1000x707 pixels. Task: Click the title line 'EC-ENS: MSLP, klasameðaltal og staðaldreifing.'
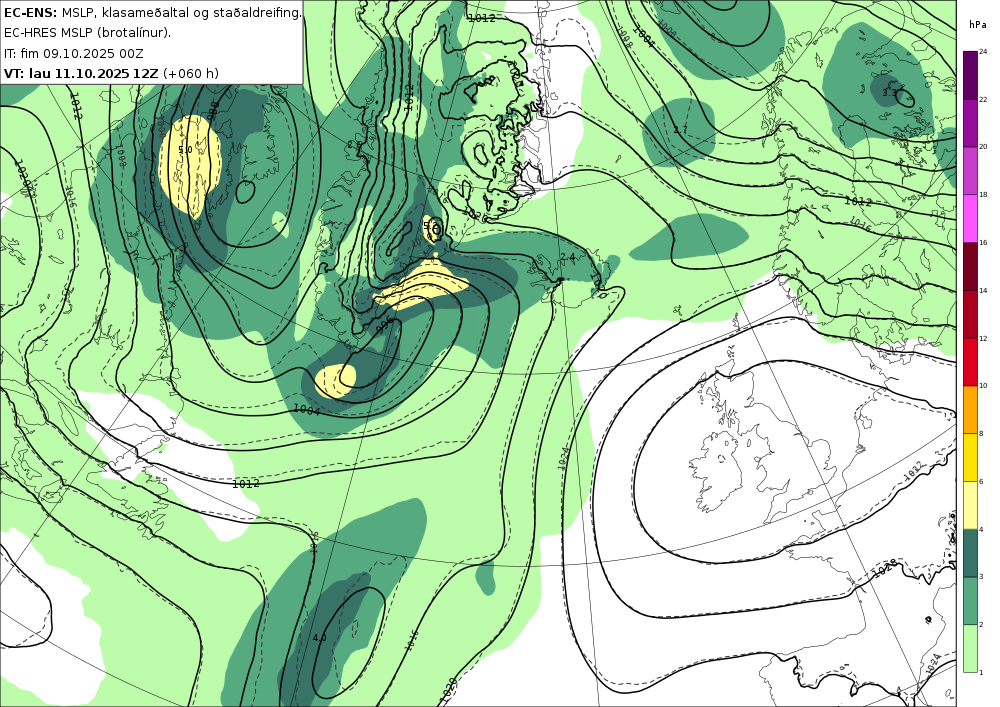click(152, 12)
